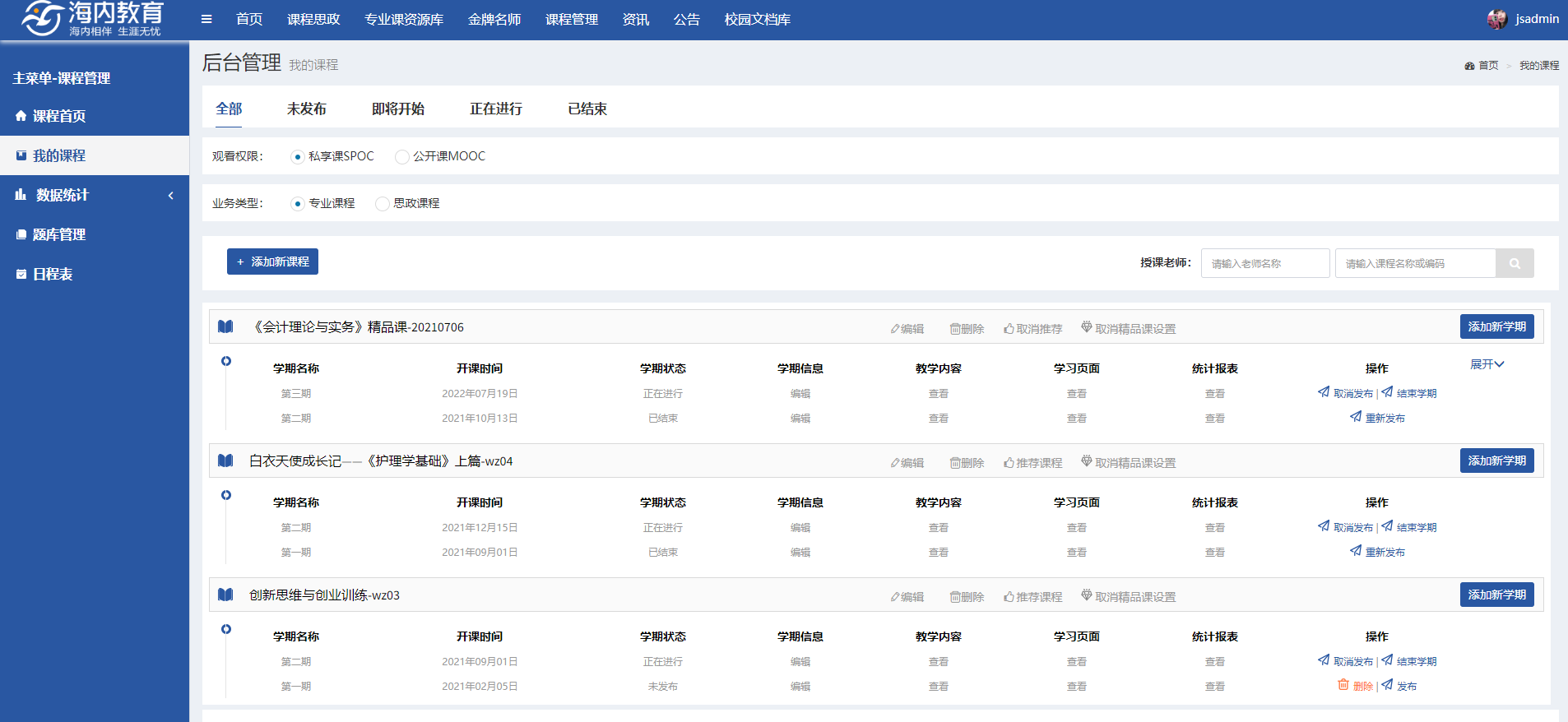Click the book icon beside 会计理论与实务 course

coord(225,326)
